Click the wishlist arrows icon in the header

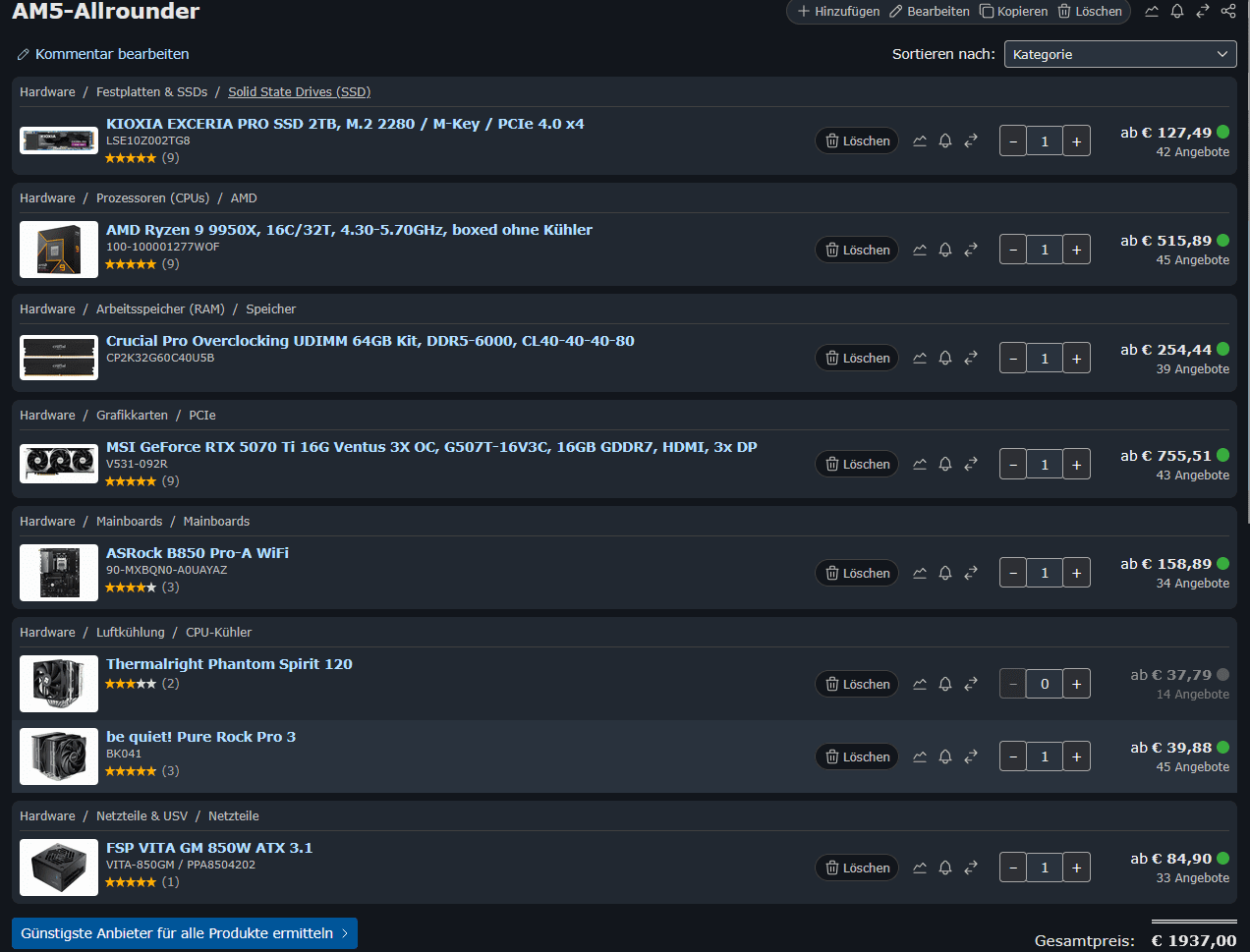pos(1203,11)
